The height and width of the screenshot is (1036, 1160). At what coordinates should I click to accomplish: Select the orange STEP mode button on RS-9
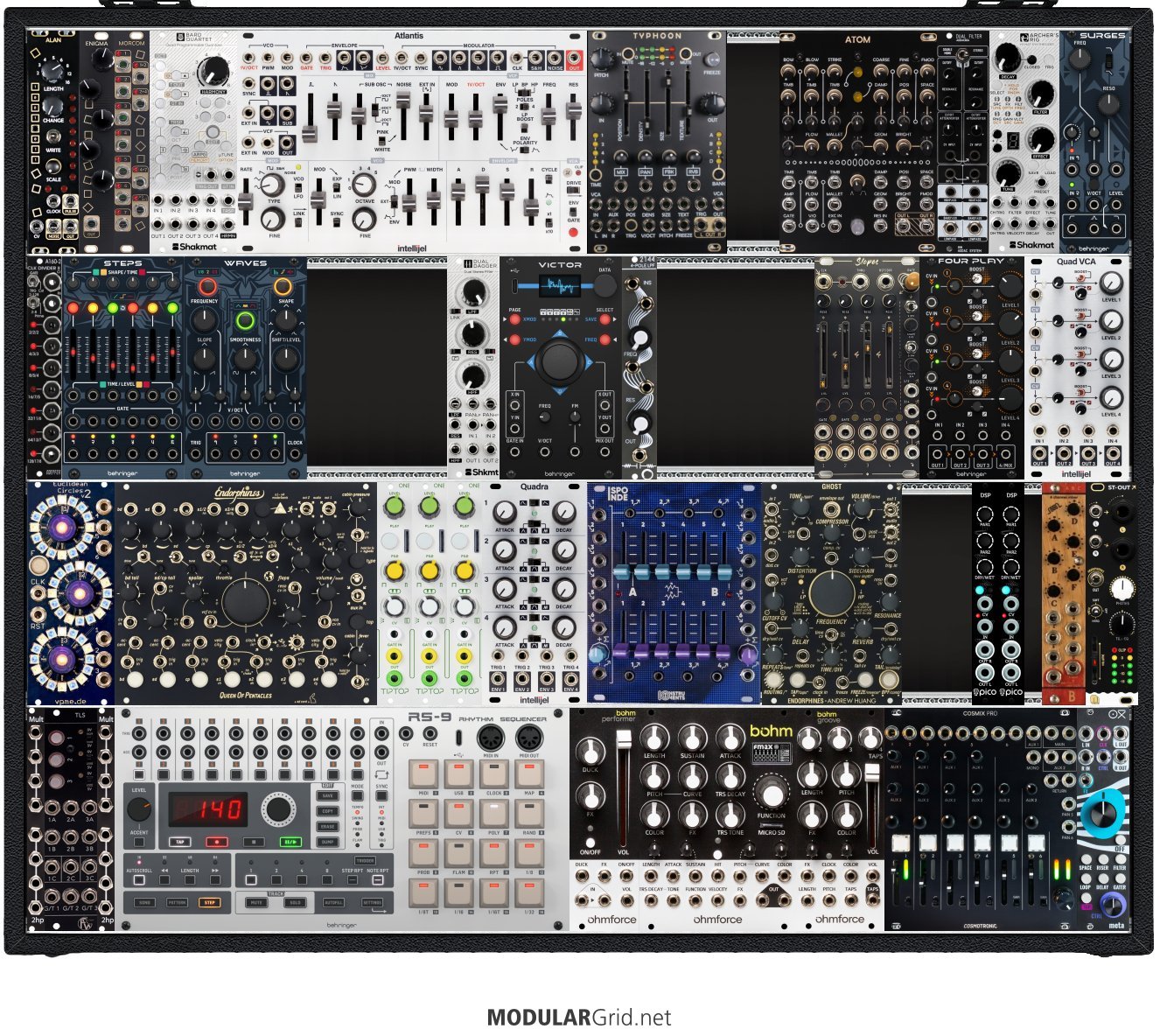(209, 902)
